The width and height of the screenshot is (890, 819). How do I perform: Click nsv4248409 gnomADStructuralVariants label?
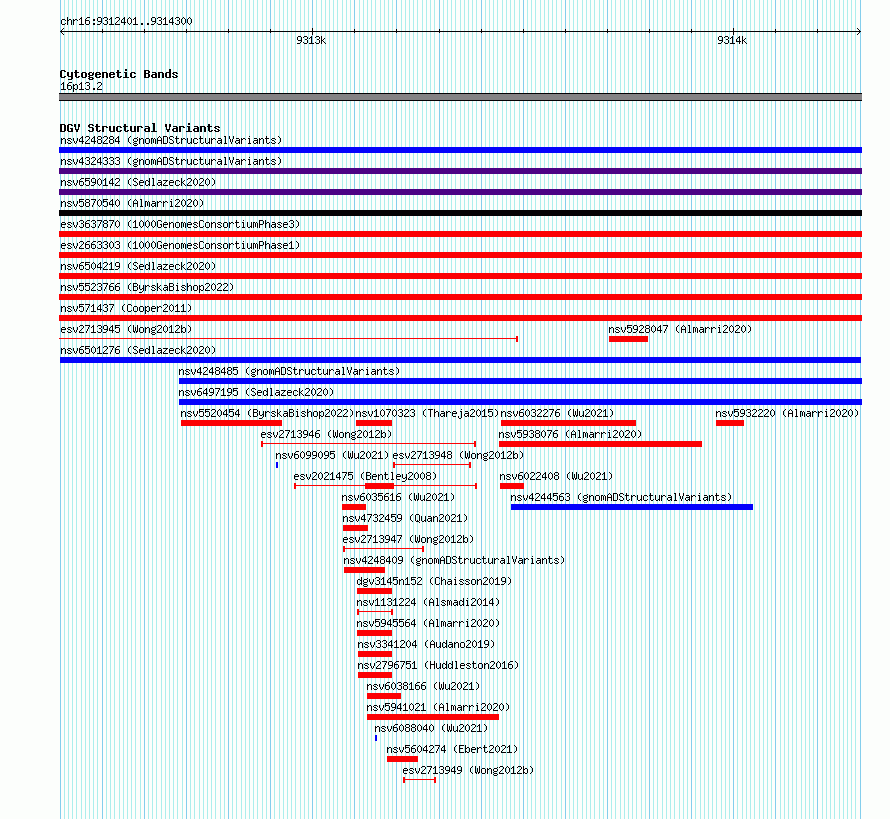455,560
